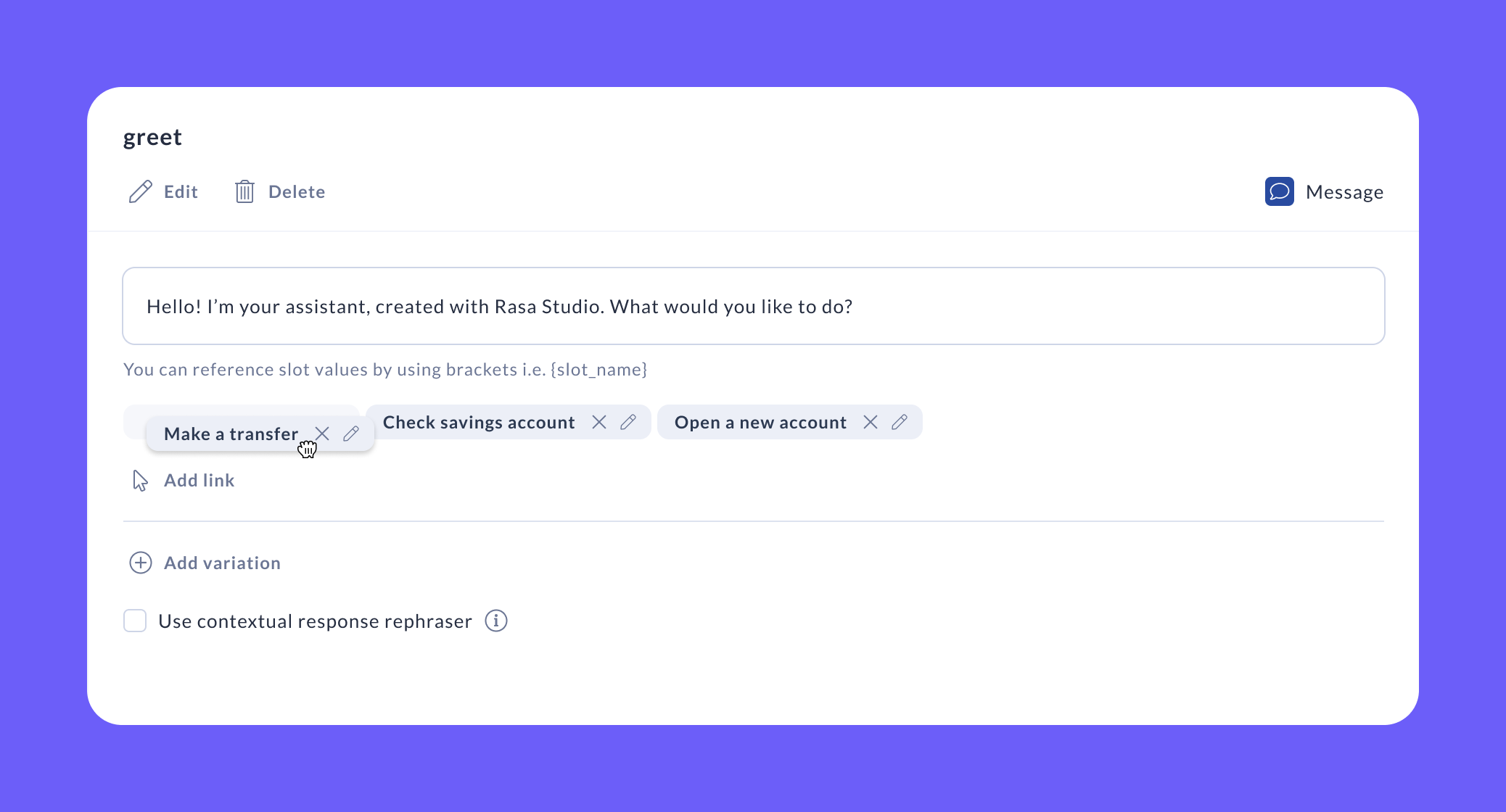Select the Open a new account chip
The image size is (1506, 812).
coord(760,422)
